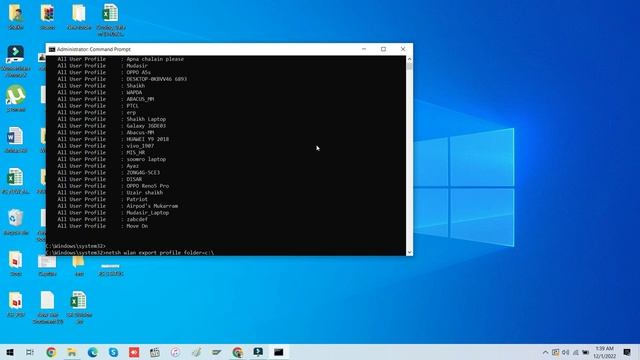Click the 'Shaikh Laptop' profile line
Viewport: 640px width, 360px height.
click(x=111, y=119)
